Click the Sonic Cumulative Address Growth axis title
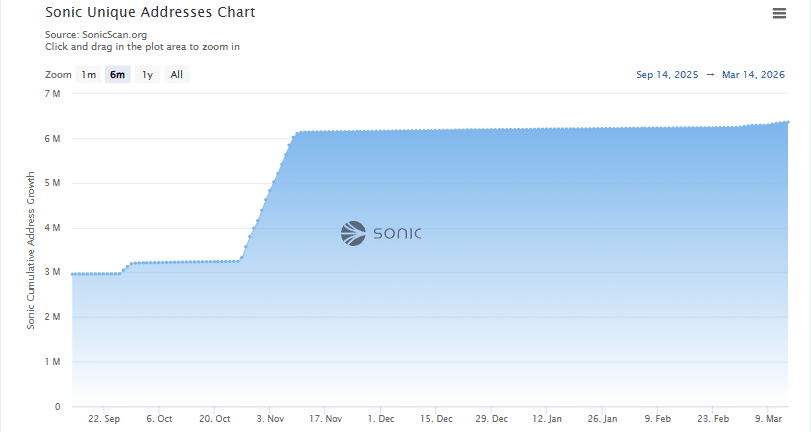The width and height of the screenshot is (811, 432). 31,250
